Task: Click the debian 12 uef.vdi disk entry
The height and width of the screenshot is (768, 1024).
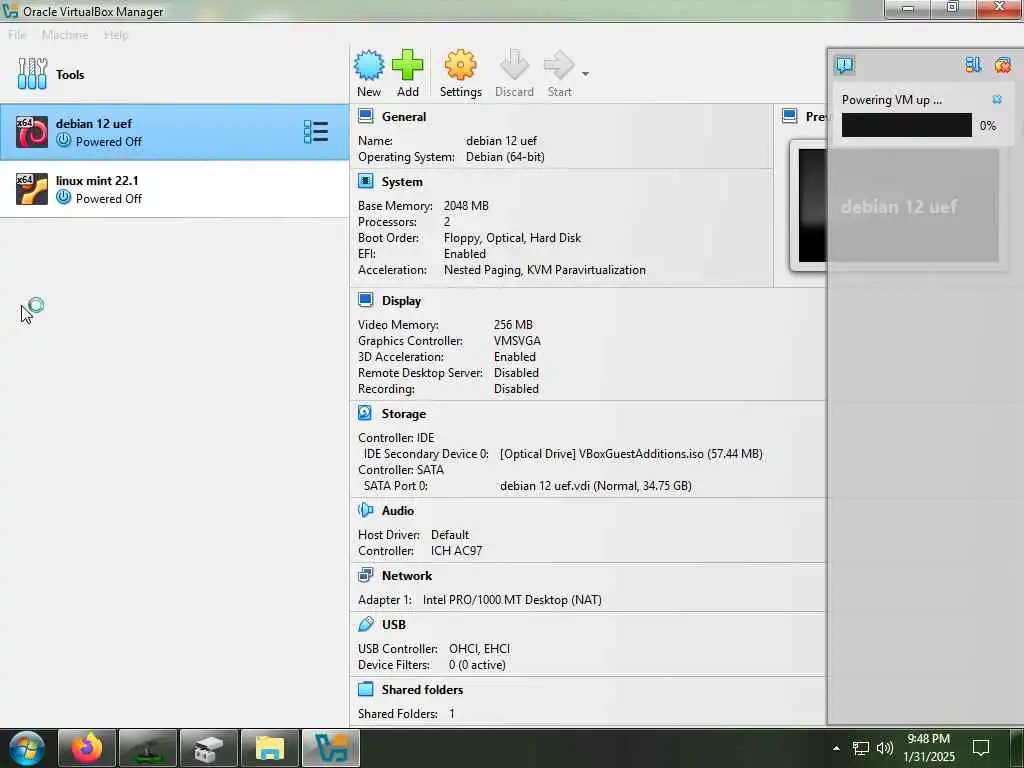Action: coord(596,486)
